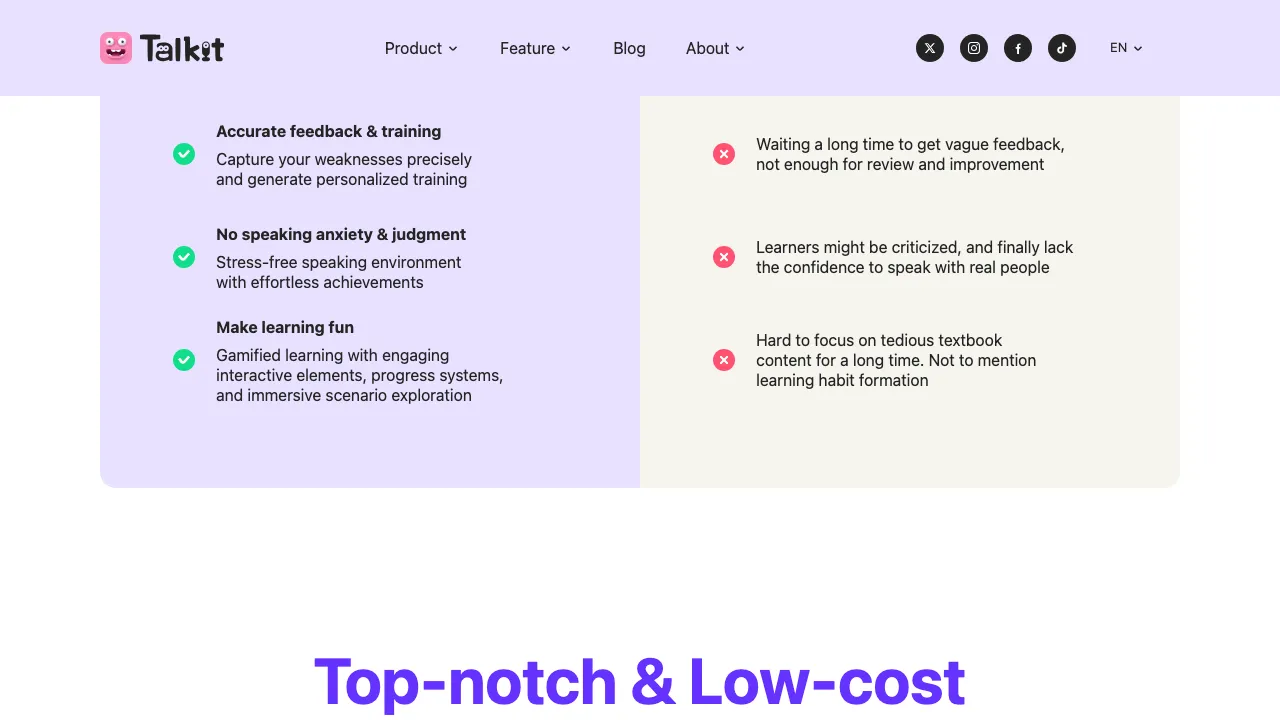This screenshot has height=720, width=1280.
Task: Click the Top-notch & Low-cost heading
Action: 640,682
